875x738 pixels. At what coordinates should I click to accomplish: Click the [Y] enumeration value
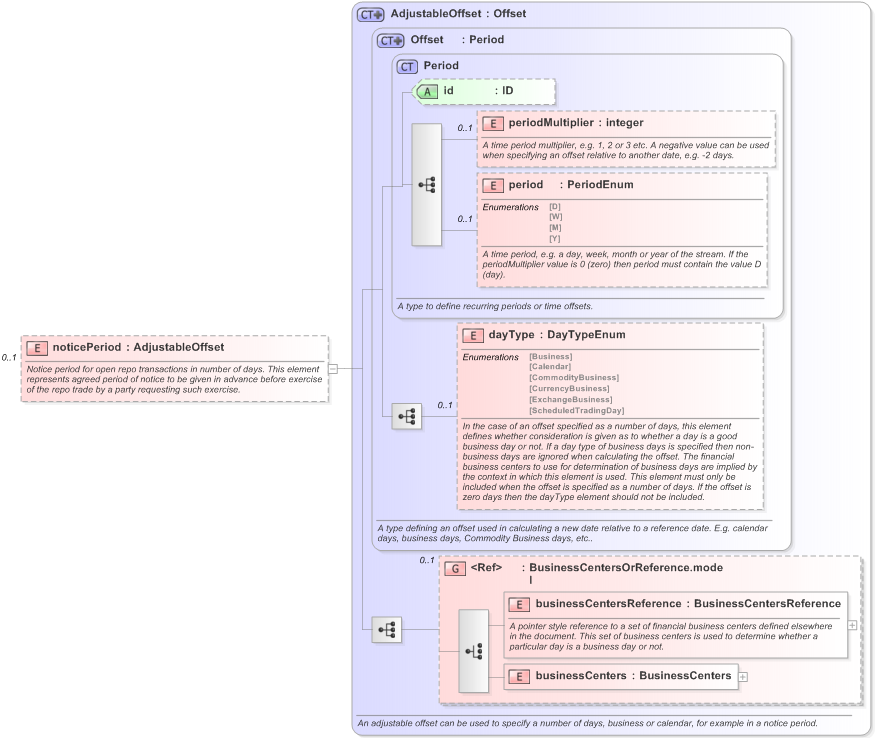[x=555, y=239]
